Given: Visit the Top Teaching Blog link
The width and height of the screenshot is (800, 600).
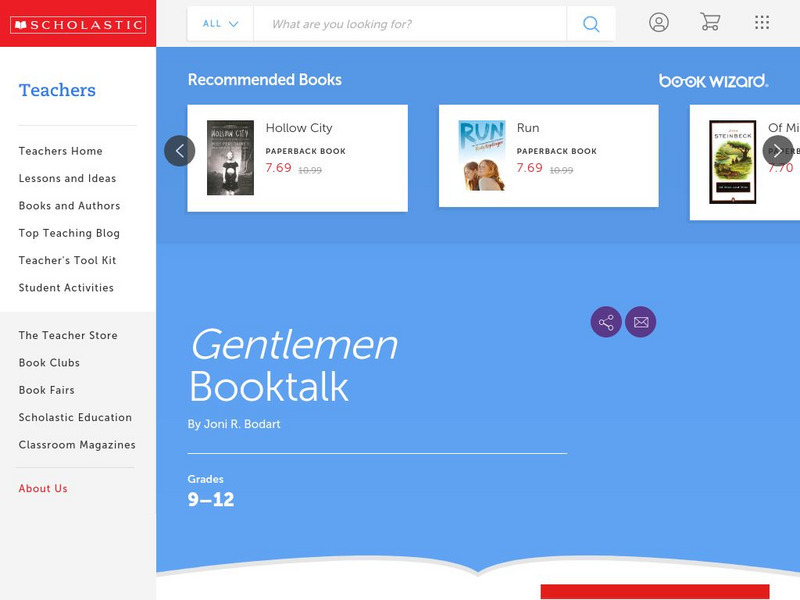Looking at the screenshot, I should click(65, 233).
